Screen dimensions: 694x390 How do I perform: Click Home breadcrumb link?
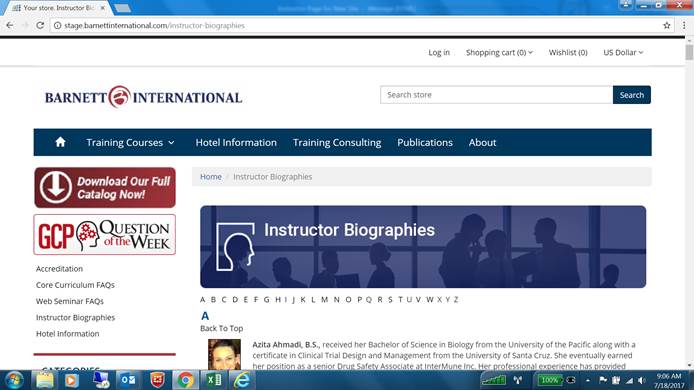[211, 177]
